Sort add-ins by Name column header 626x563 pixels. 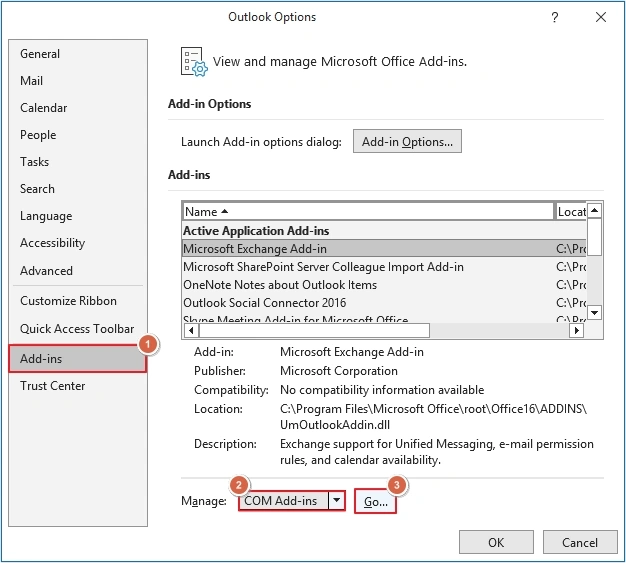368,212
